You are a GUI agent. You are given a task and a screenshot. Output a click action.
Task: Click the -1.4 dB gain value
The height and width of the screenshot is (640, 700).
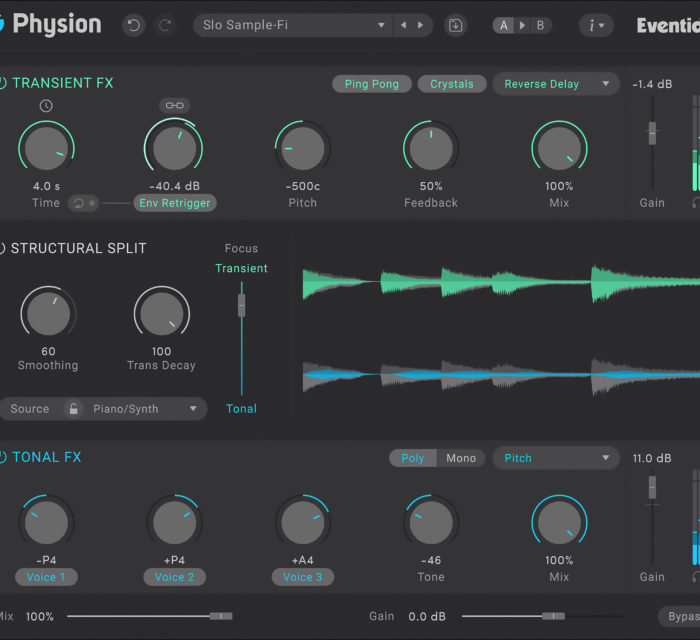point(652,84)
